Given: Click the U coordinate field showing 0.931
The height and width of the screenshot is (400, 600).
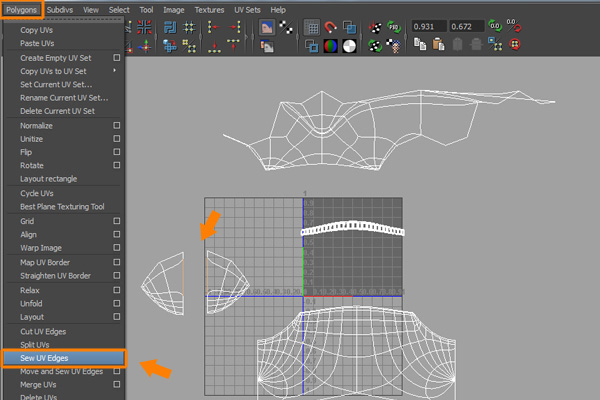Looking at the screenshot, I should click(428, 26).
